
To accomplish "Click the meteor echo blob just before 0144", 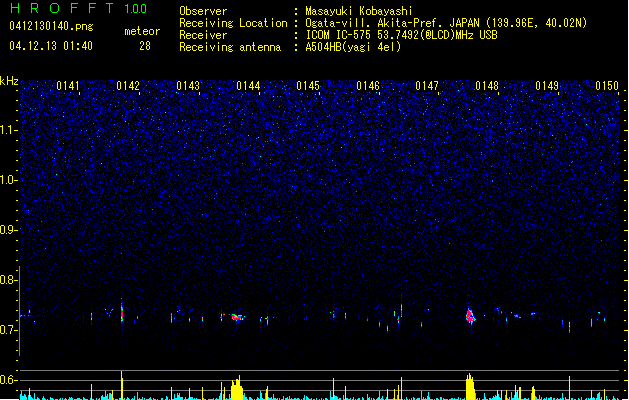I will click(x=237, y=317).
